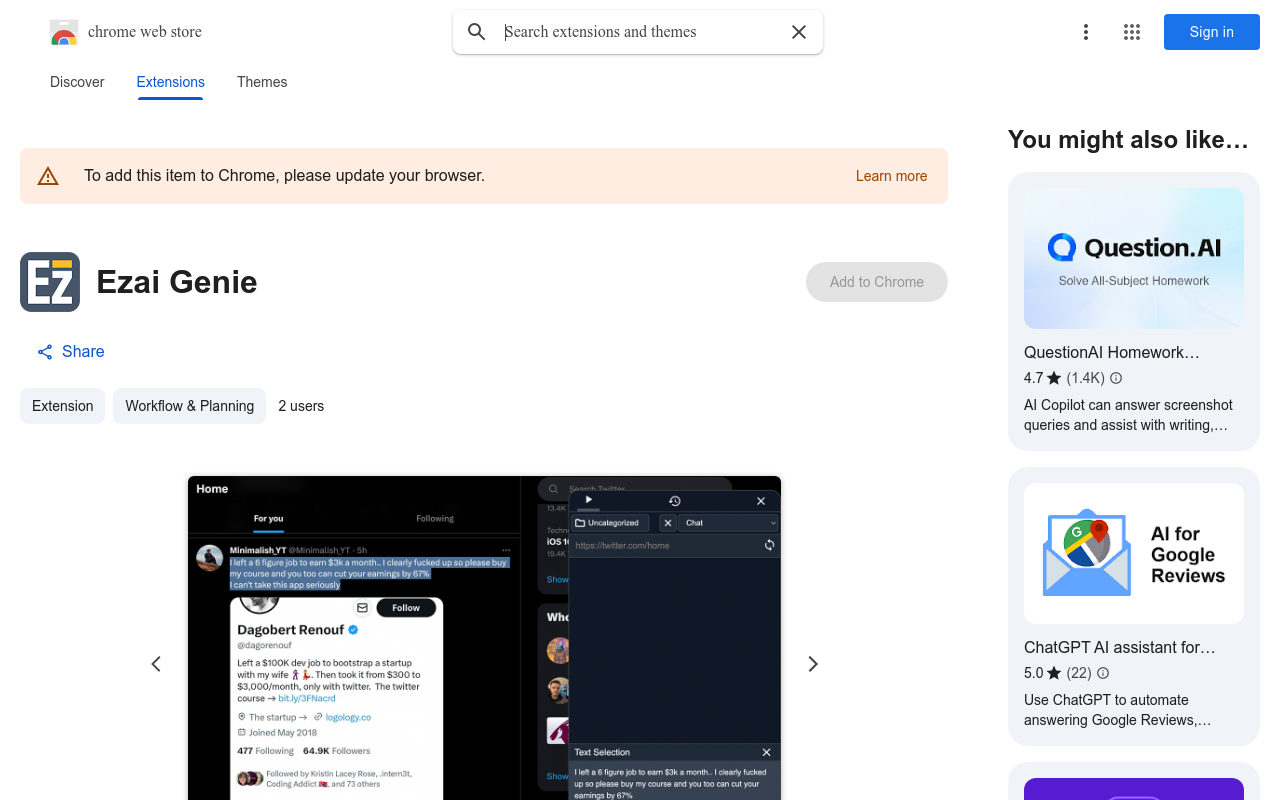Image resolution: width=1280 pixels, height=800 pixels.
Task: Click the Add to Chrome button
Action: (x=877, y=282)
